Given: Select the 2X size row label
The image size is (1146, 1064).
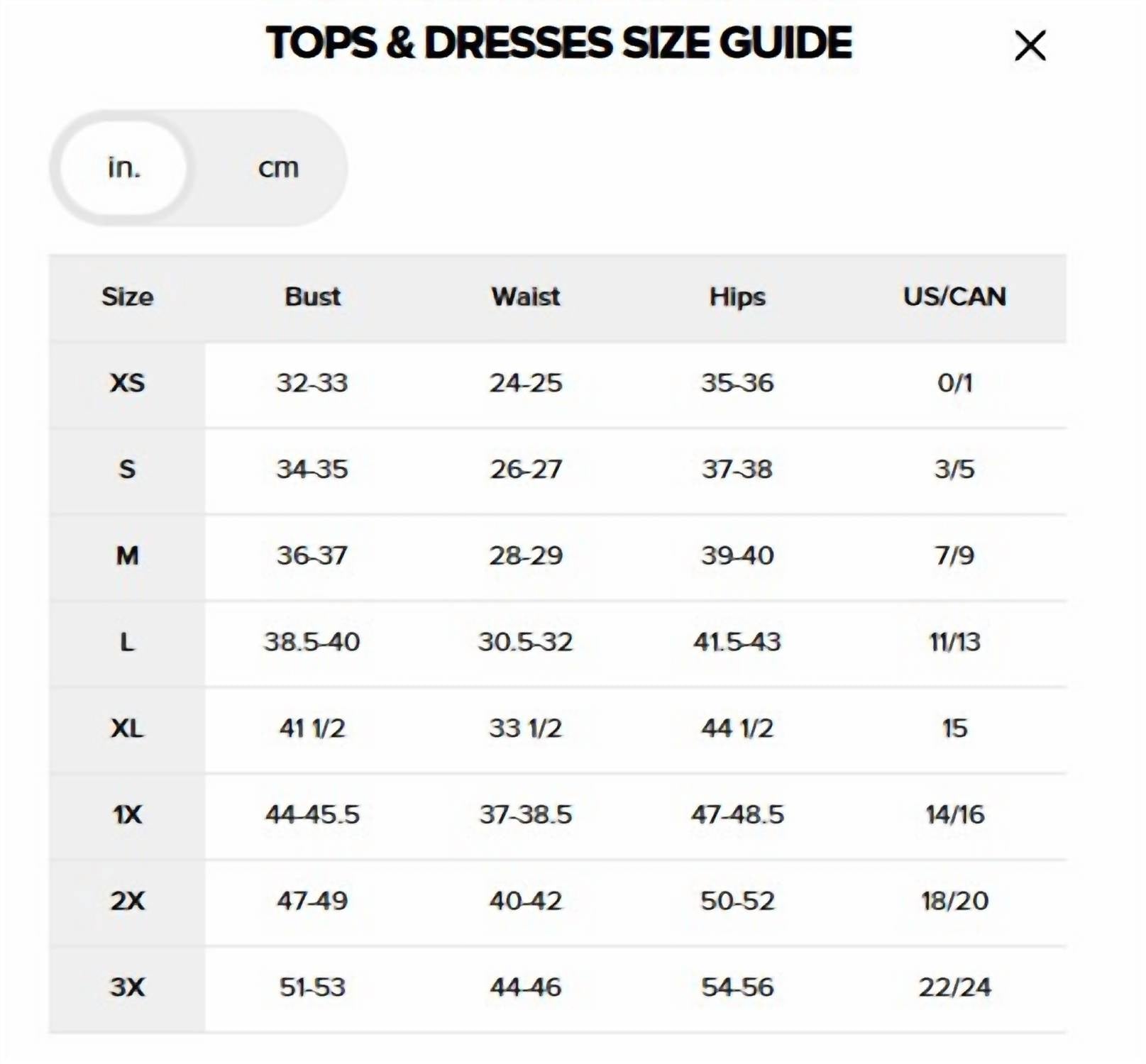Looking at the screenshot, I should click(128, 901).
